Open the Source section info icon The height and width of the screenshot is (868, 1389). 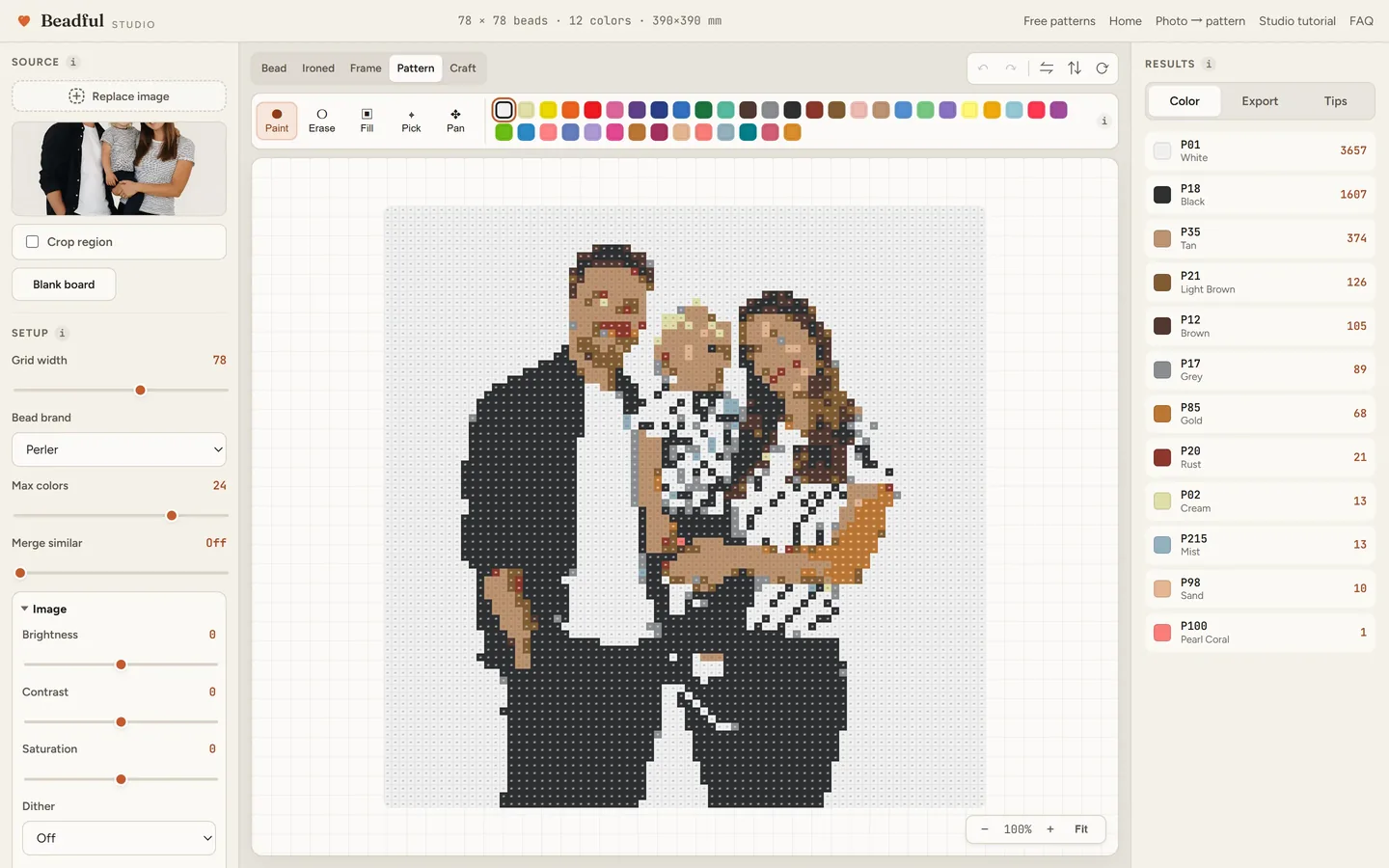click(73, 62)
